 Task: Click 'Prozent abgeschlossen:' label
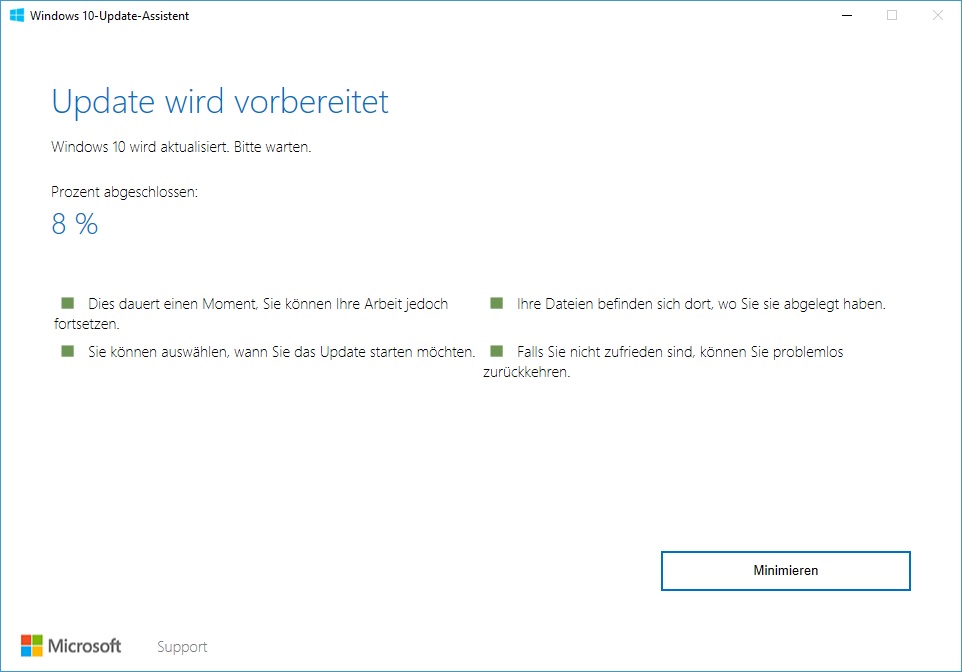(125, 192)
